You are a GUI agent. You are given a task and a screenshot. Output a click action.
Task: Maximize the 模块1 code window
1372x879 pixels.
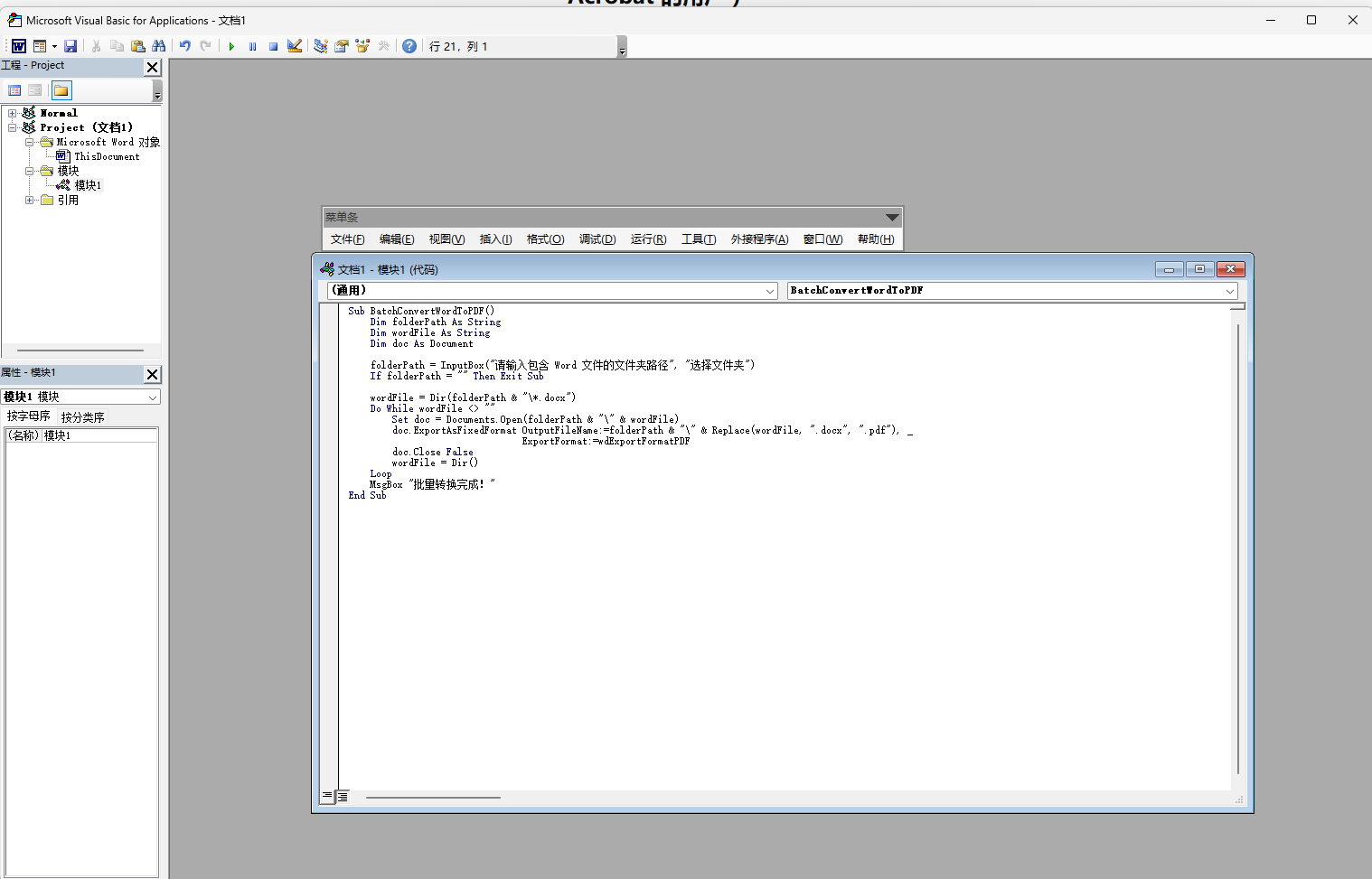pyautogui.click(x=1199, y=269)
